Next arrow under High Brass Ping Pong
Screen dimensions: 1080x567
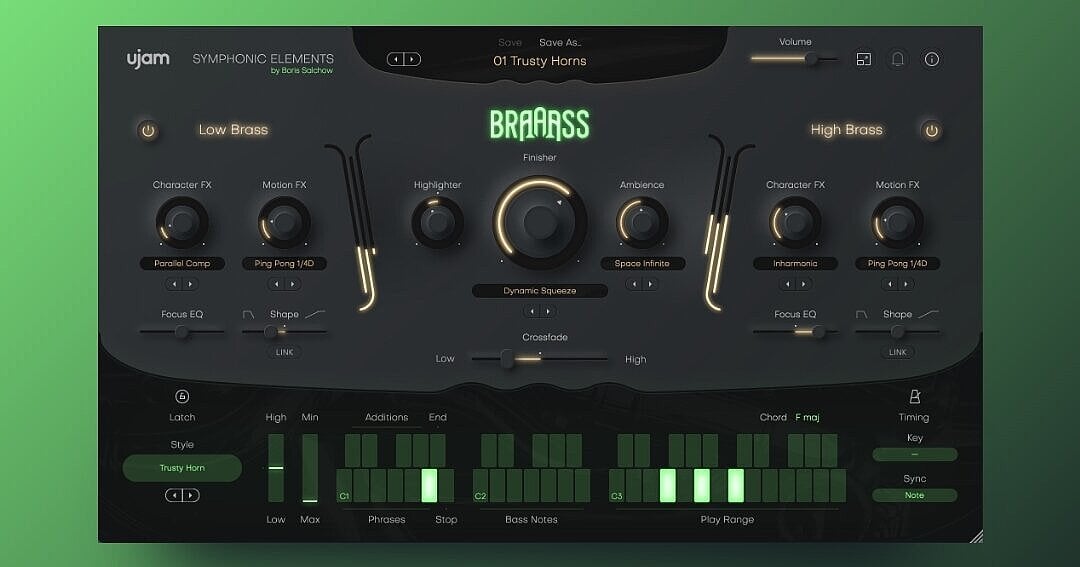click(906, 284)
